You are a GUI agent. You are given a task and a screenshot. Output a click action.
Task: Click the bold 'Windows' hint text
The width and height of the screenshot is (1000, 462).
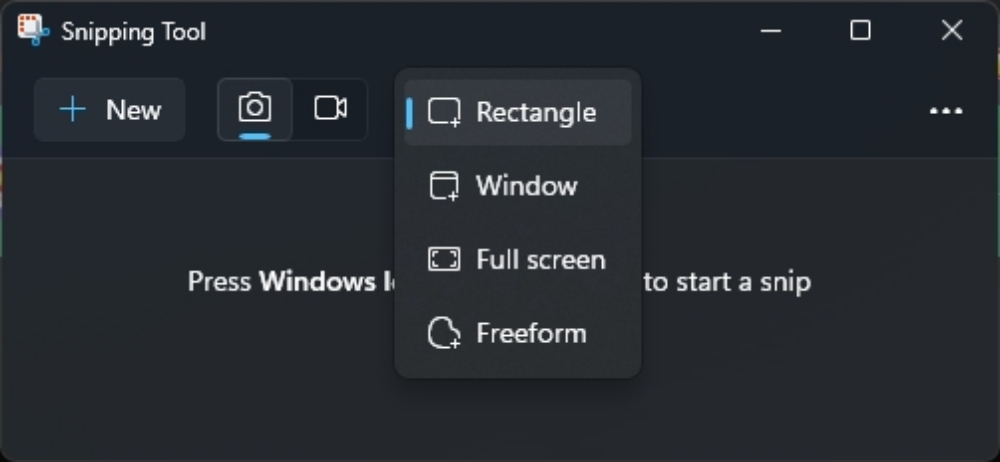[317, 281]
